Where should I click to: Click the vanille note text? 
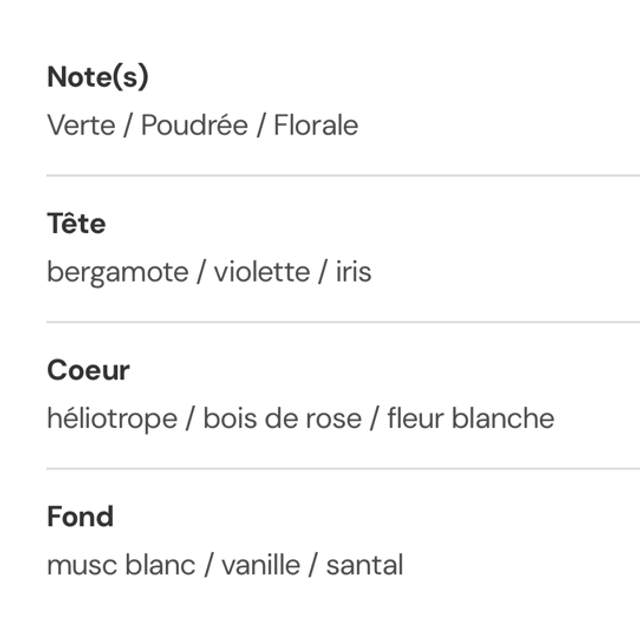(x=260, y=565)
